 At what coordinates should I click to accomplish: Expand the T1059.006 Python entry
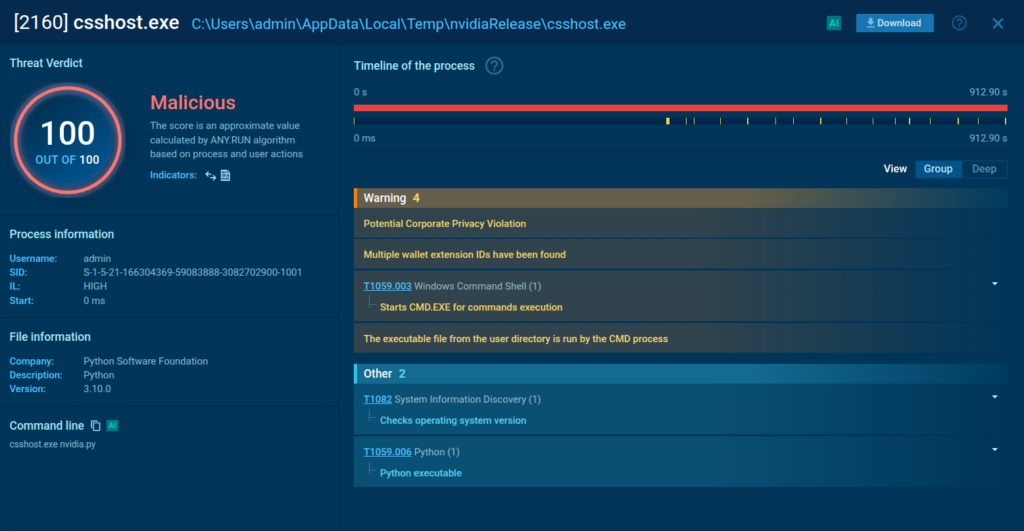[x=994, y=451]
